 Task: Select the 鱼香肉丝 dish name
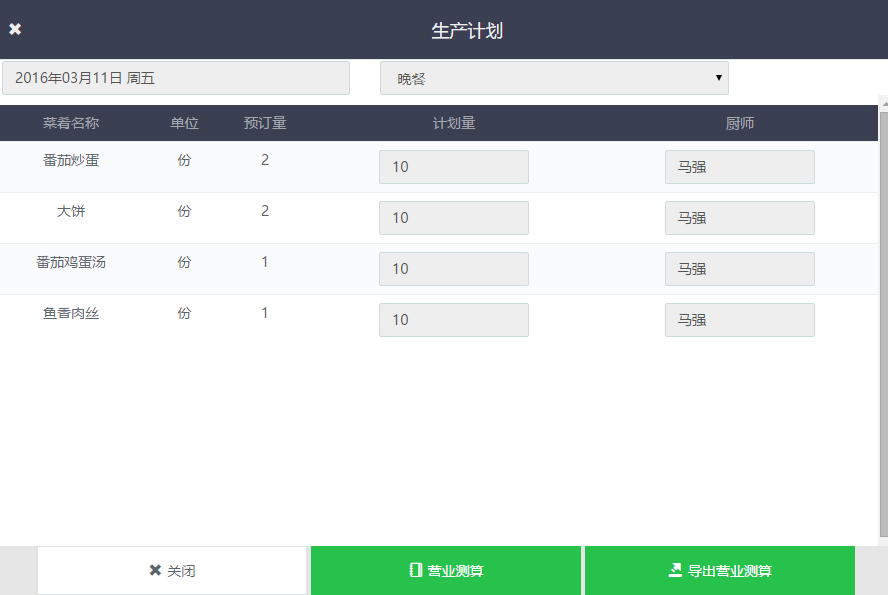click(71, 313)
